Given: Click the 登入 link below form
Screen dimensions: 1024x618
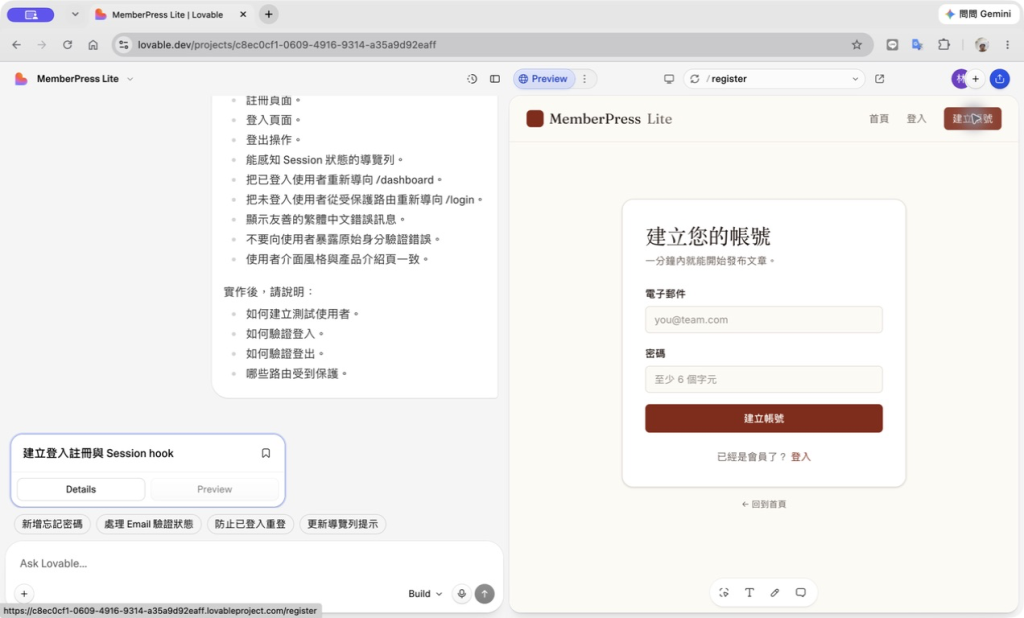Looking at the screenshot, I should click(801, 457).
